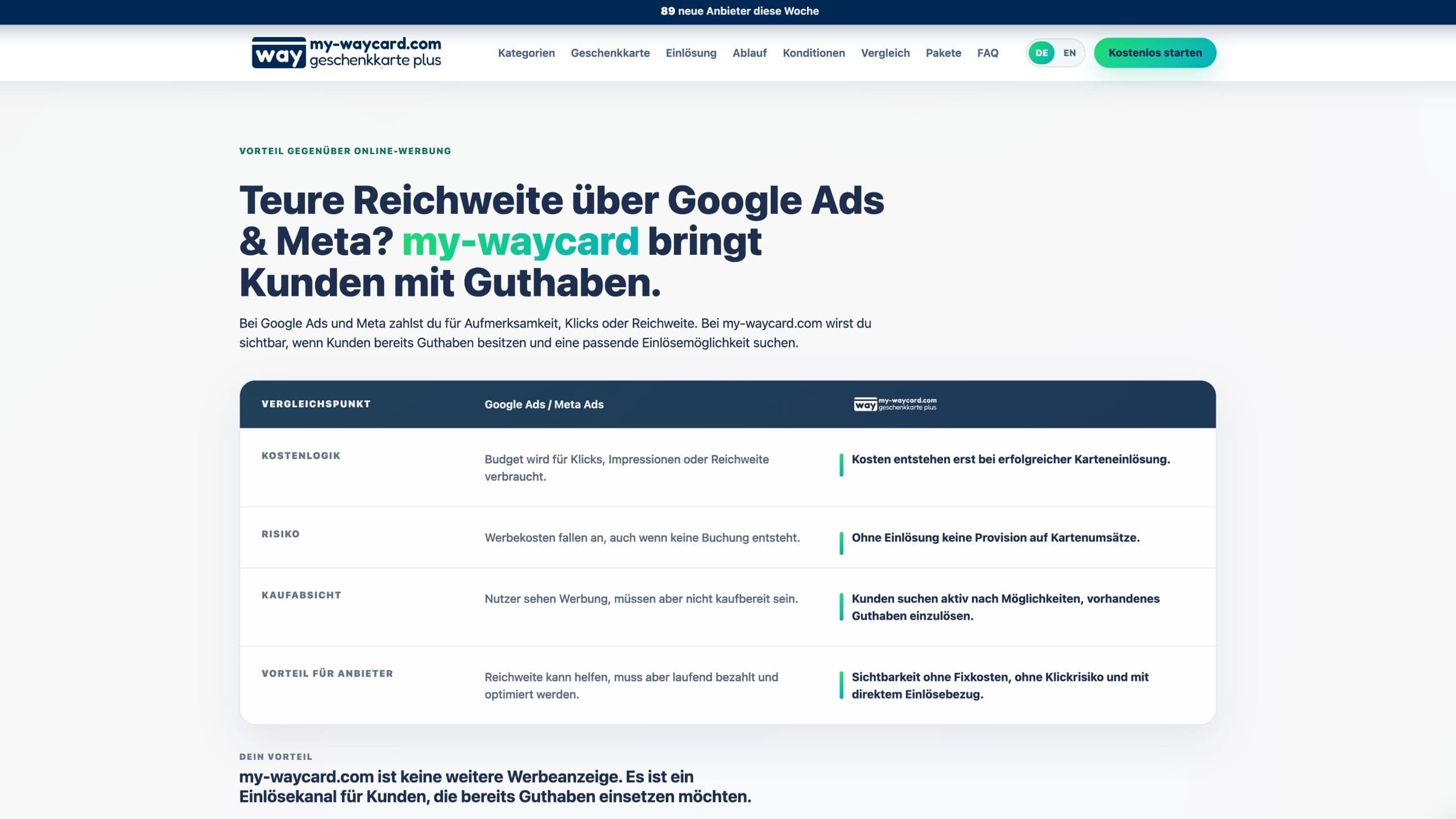Open the Einlösung nav link
The height and width of the screenshot is (819, 1456).
(691, 53)
